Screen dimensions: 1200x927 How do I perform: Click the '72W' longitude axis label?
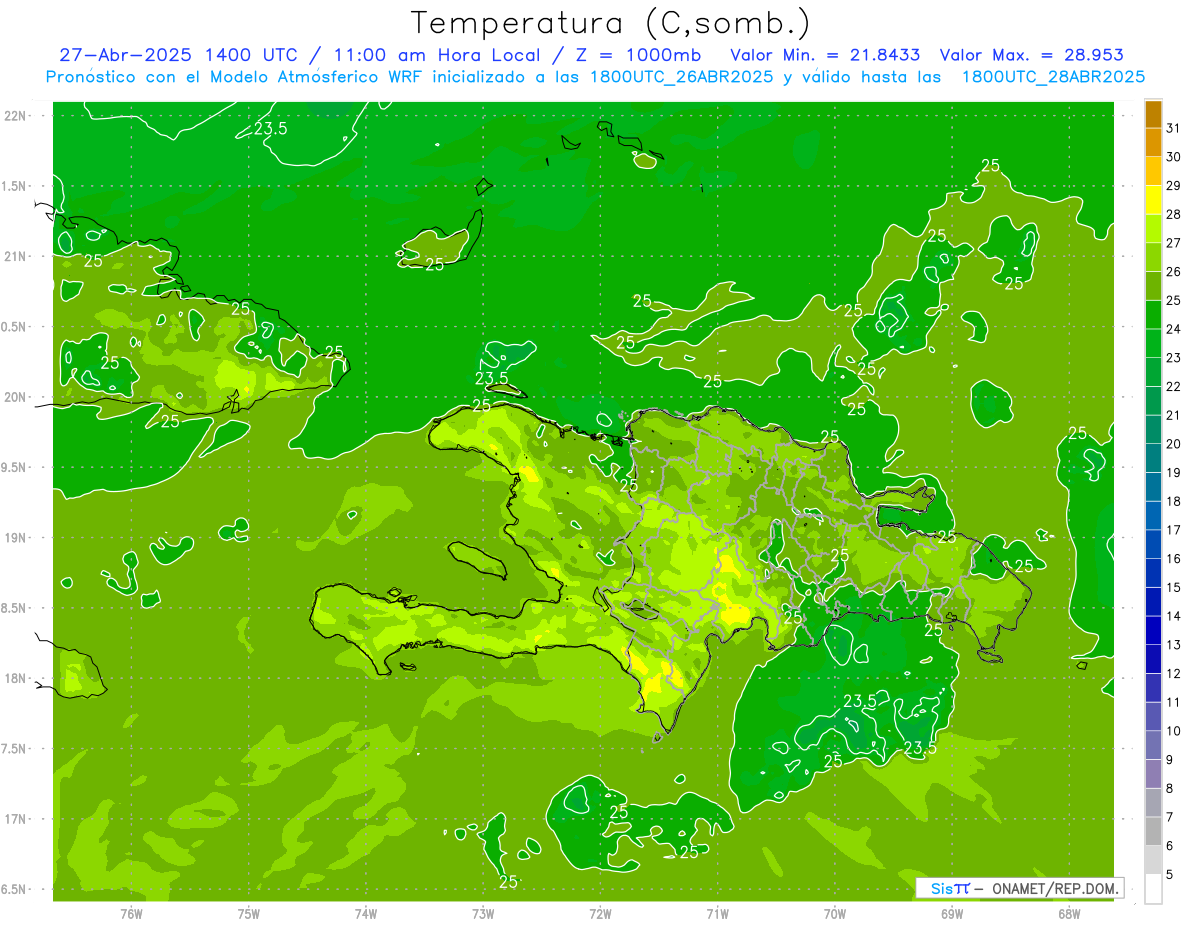tap(600, 913)
